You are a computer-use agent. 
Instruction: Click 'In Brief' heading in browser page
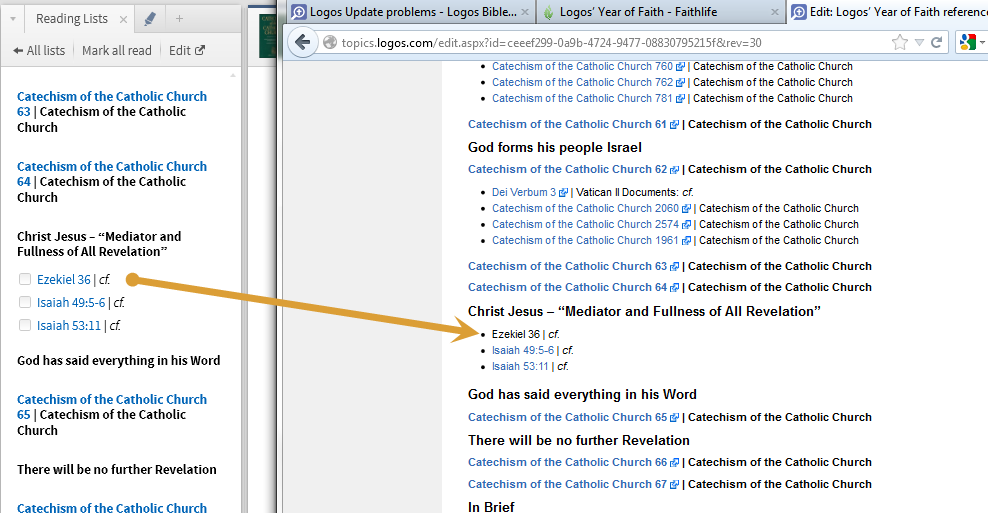coord(491,507)
